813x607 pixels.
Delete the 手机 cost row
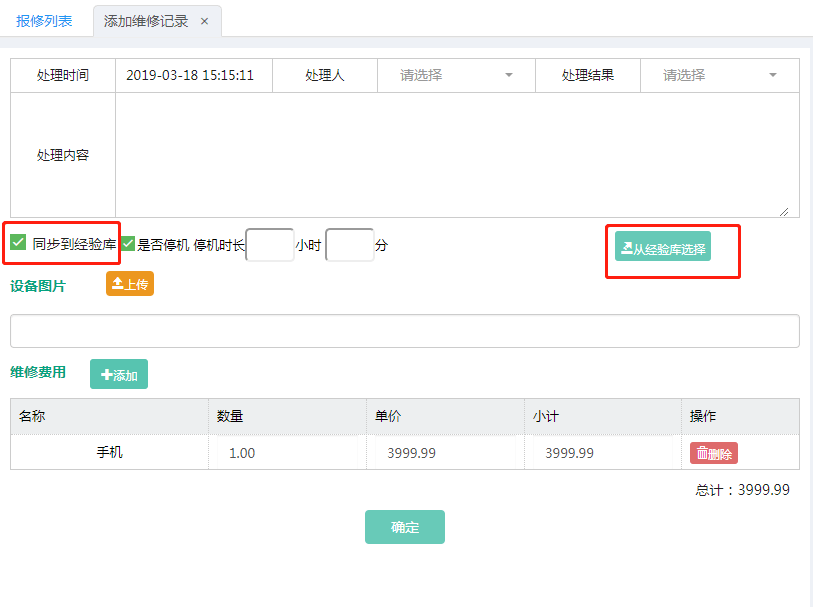[x=714, y=453]
